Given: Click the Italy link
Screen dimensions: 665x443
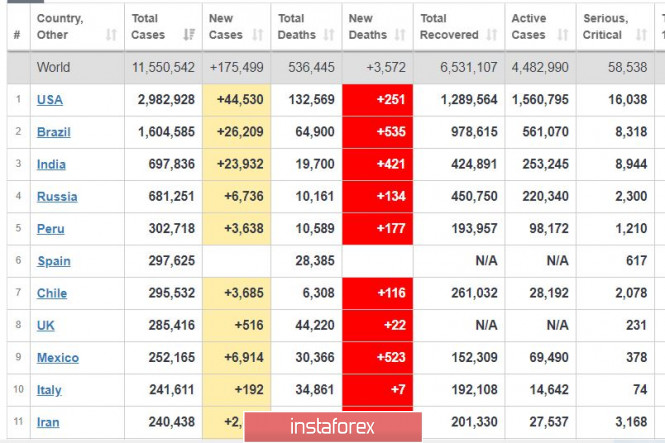Looking at the screenshot, I should click(x=49, y=390).
